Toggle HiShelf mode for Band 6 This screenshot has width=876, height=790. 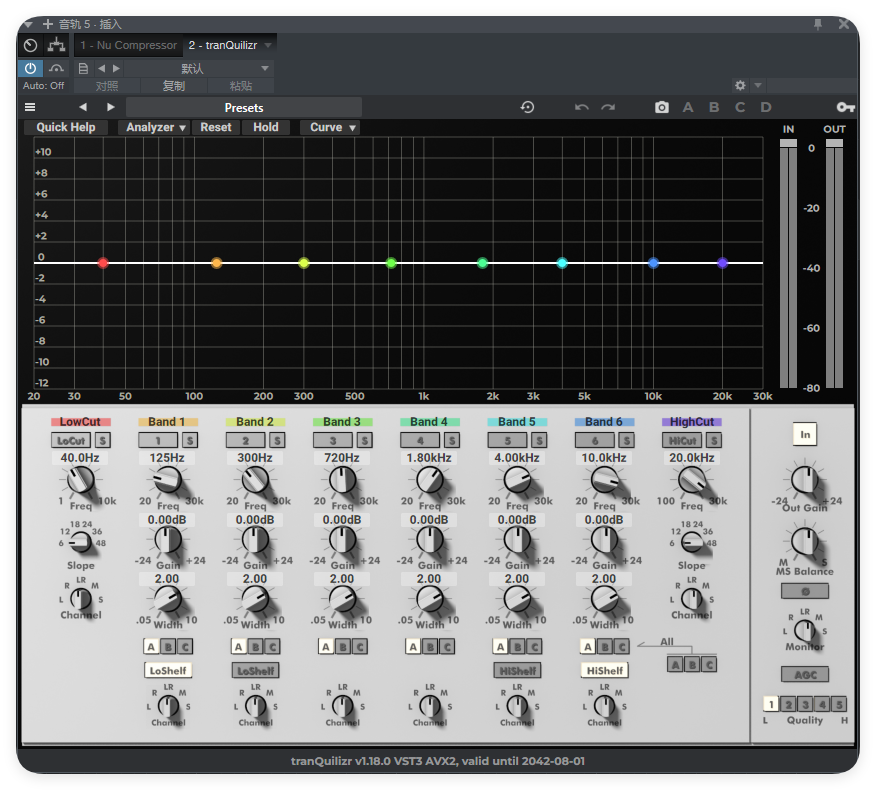(604, 670)
